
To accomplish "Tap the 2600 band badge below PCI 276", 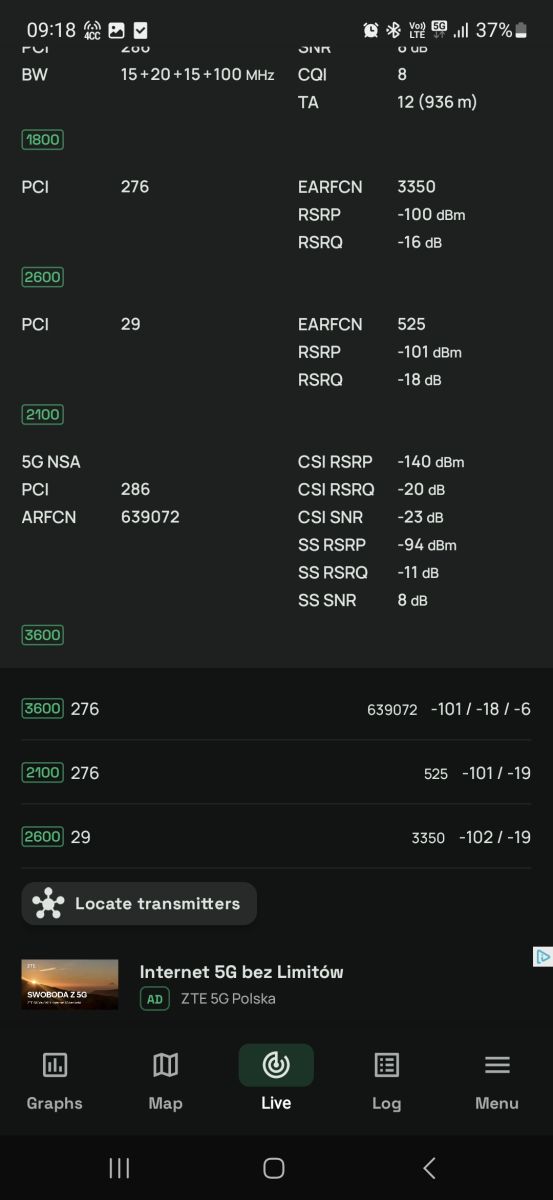I will 42,277.
